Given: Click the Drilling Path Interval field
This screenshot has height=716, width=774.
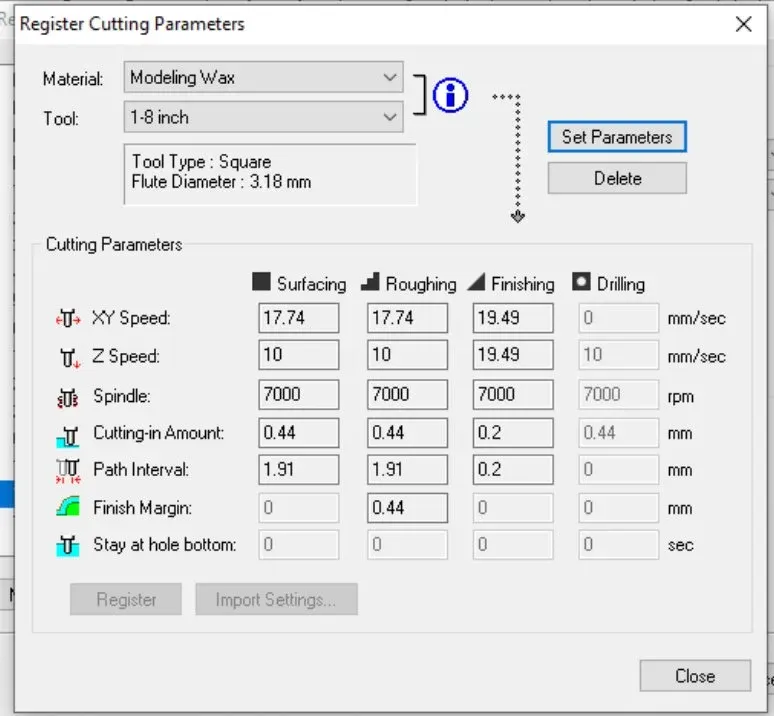Looking at the screenshot, I should pos(619,469).
